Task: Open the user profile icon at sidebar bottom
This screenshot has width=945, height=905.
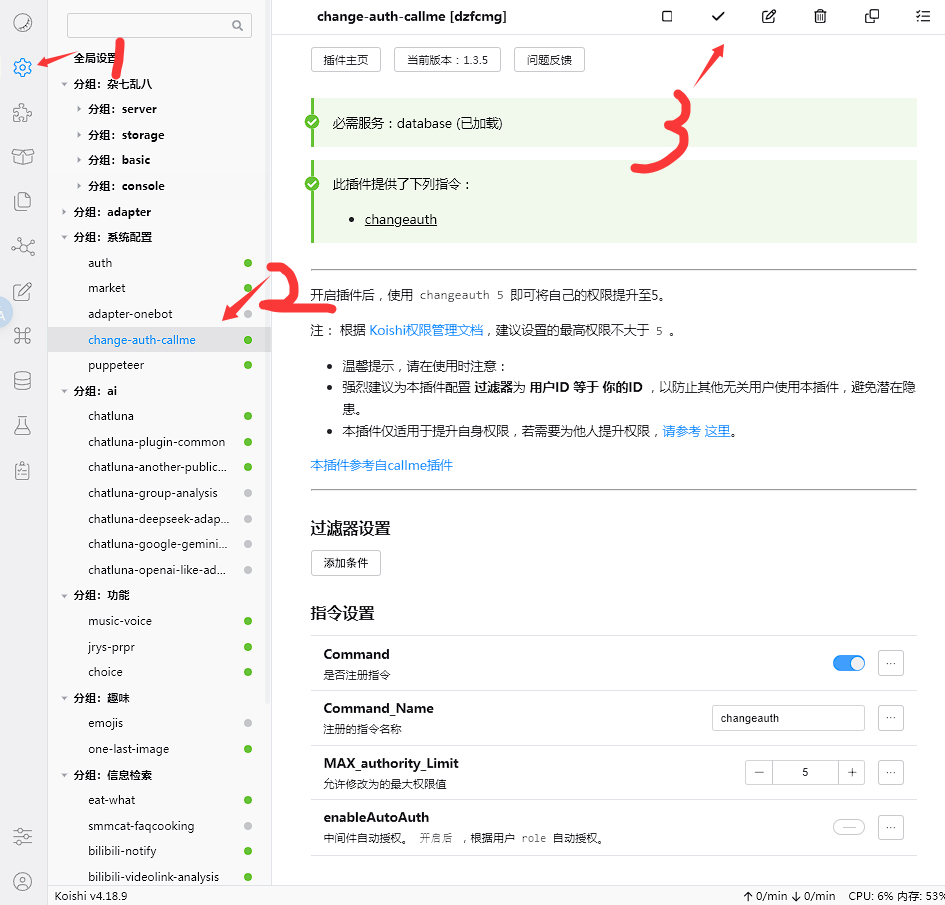Action: coord(22,882)
